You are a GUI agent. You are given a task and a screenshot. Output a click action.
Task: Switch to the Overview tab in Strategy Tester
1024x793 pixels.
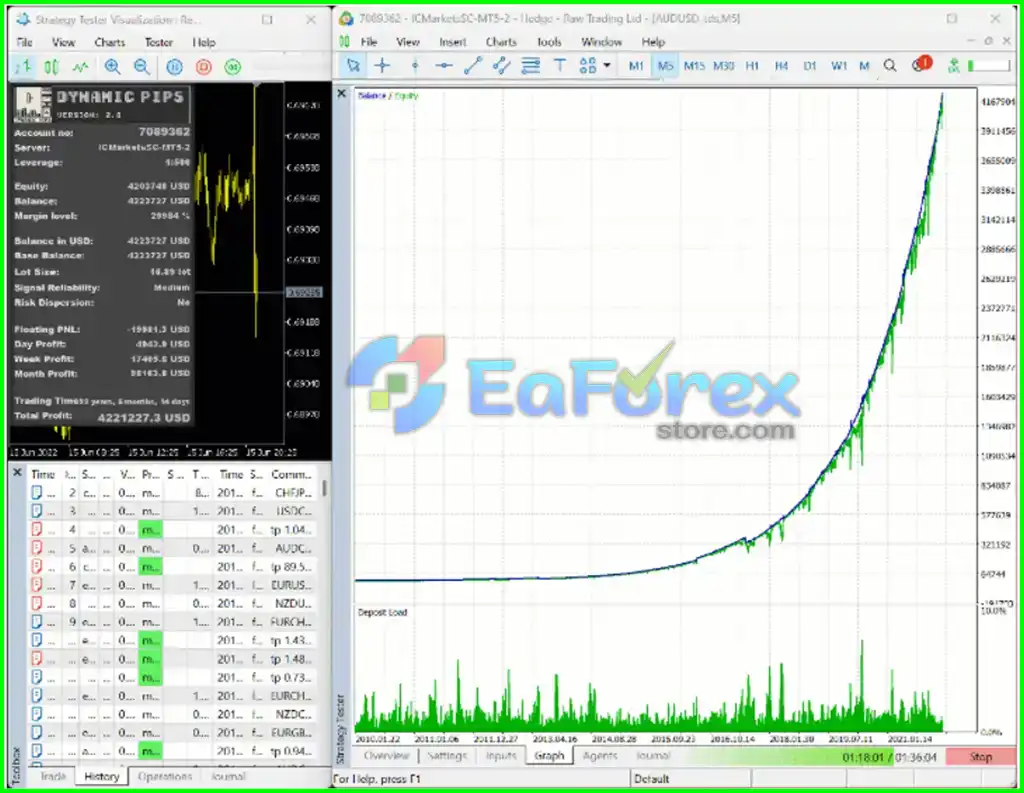coord(386,756)
